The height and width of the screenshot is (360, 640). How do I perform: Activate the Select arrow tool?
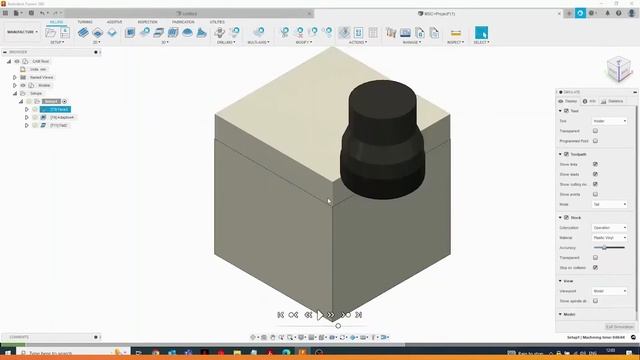coord(481,33)
